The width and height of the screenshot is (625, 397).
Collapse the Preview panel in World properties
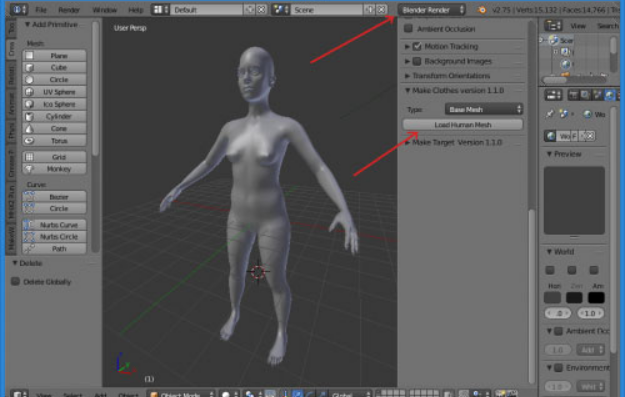point(549,154)
